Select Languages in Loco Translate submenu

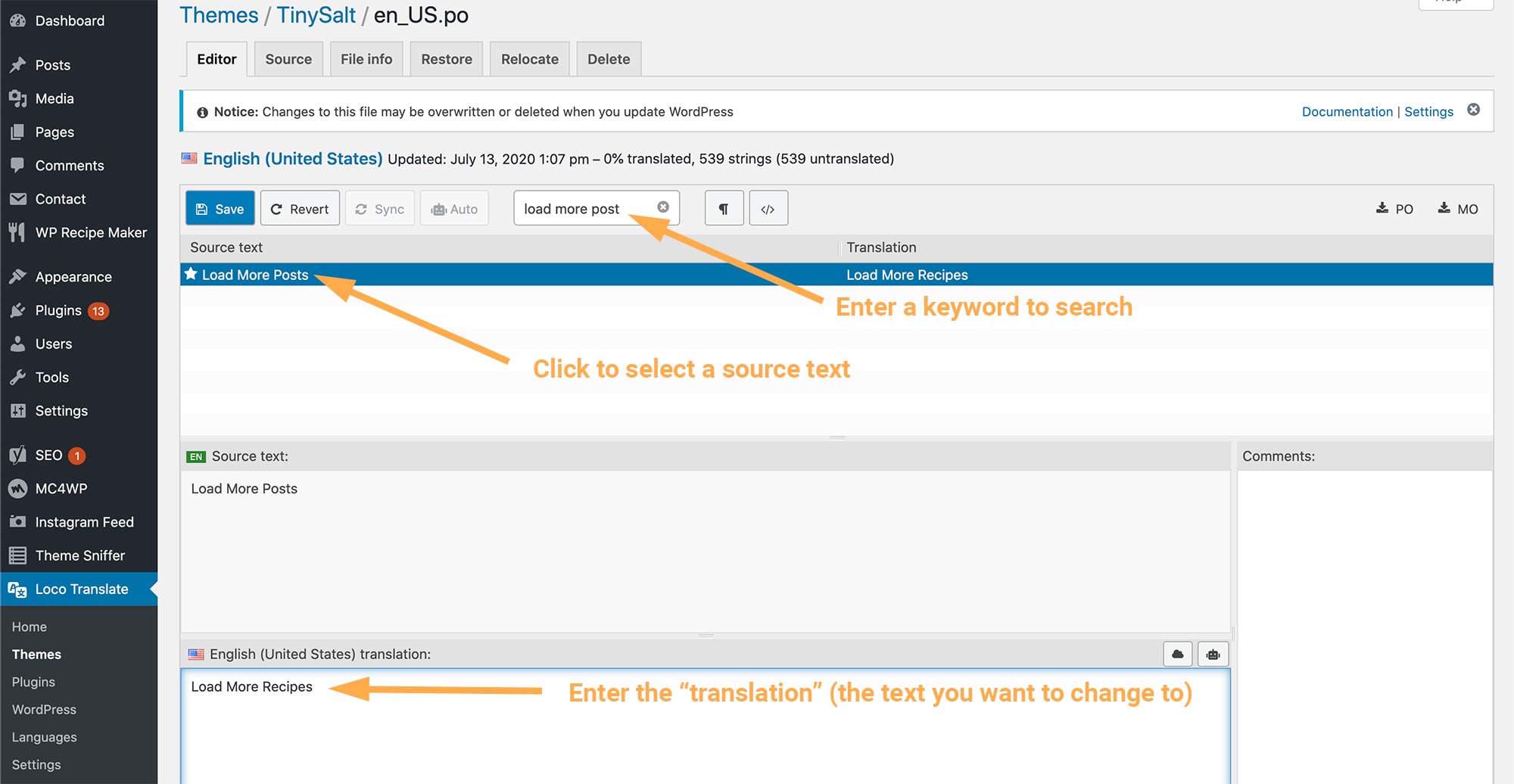tap(44, 737)
